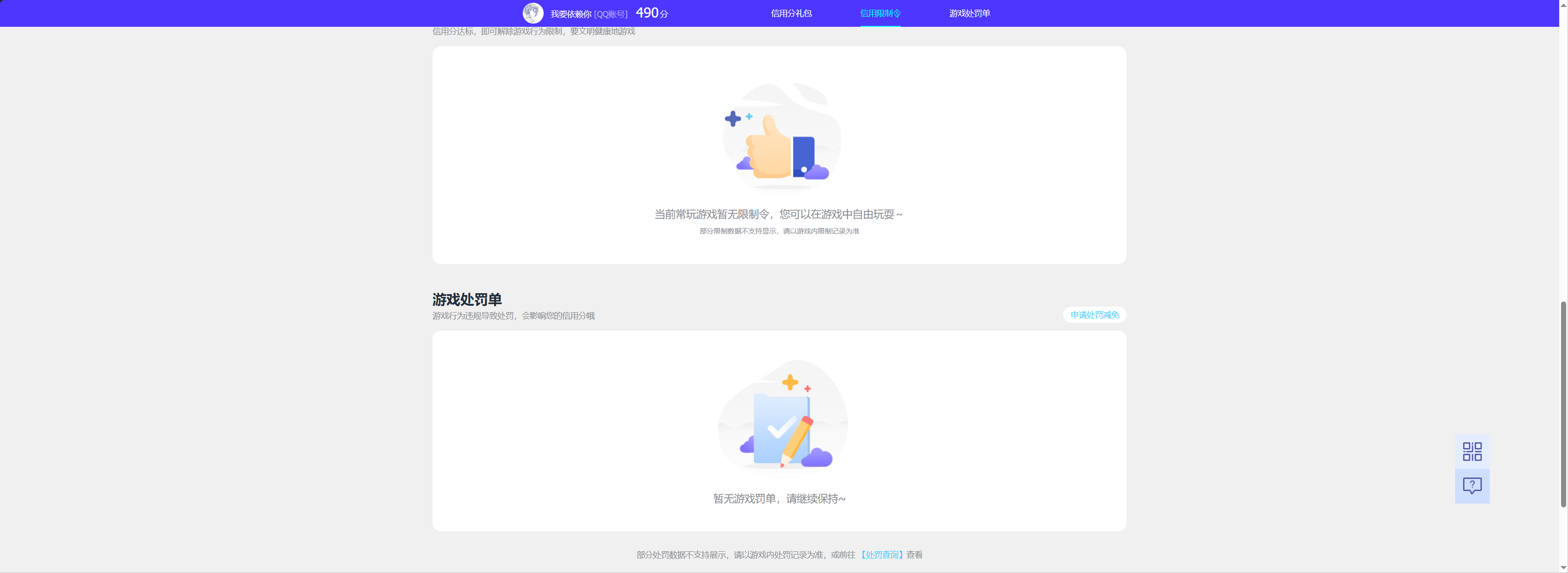The height and width of the screenshot is (573, 1568).
Task: Click the [QQ账号] label
Action: [x=611, y=14]
